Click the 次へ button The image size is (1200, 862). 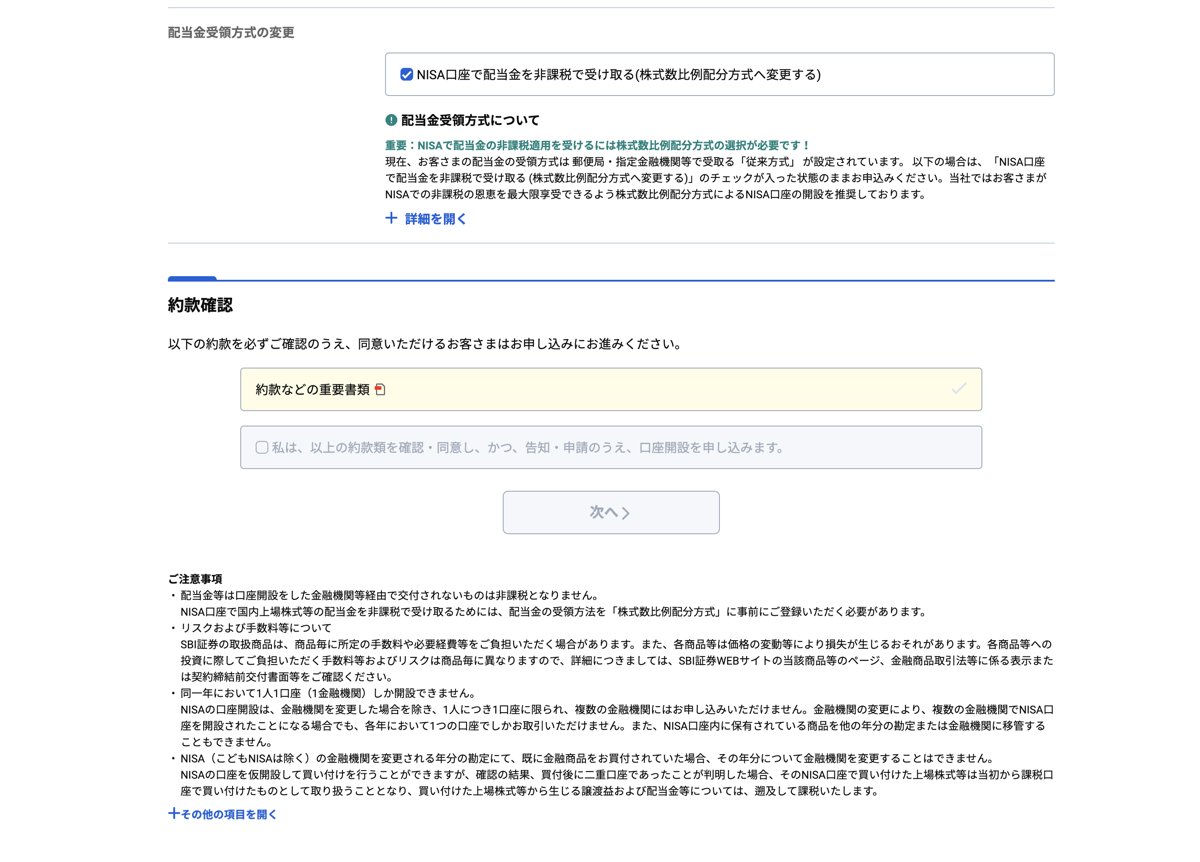[611, 512]
